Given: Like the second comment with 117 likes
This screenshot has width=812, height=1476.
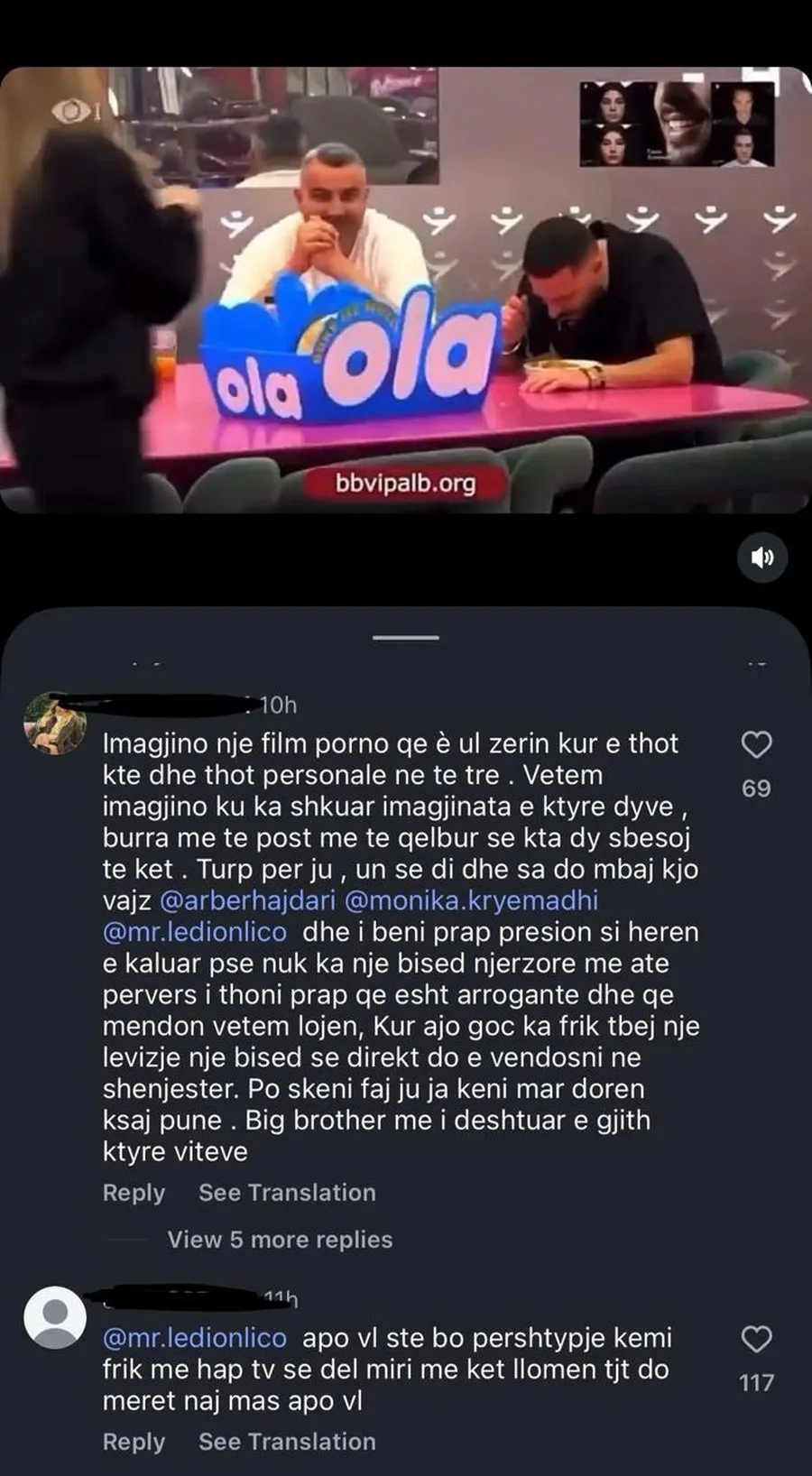Looking at the screenshot, I should click(x=756, y=1340).
